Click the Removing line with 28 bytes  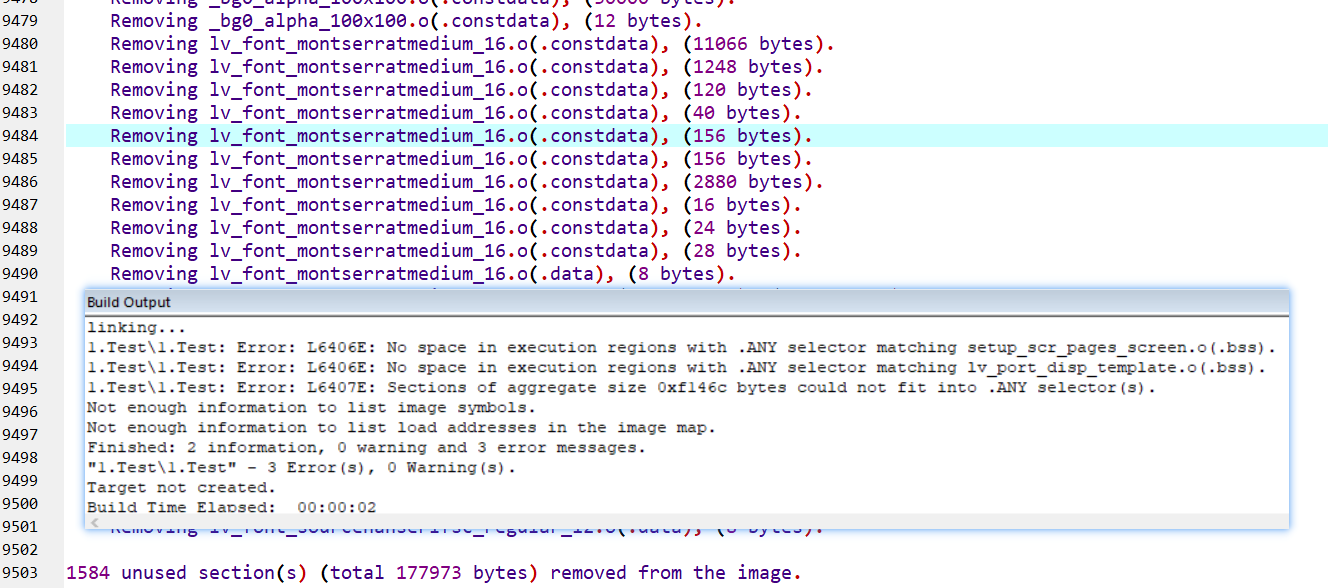click(456, 250)
